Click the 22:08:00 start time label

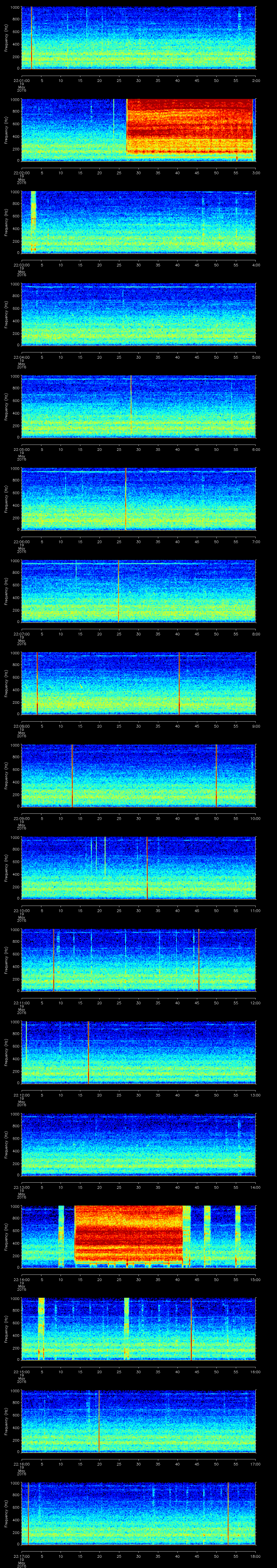click(21, 726)
